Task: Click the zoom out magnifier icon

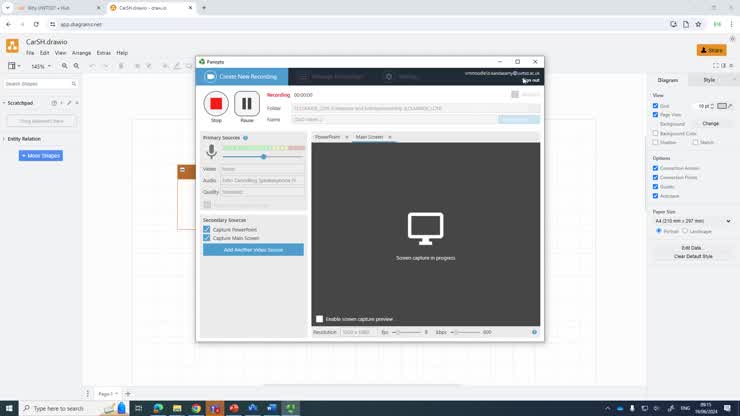Action: pos(76,66)
